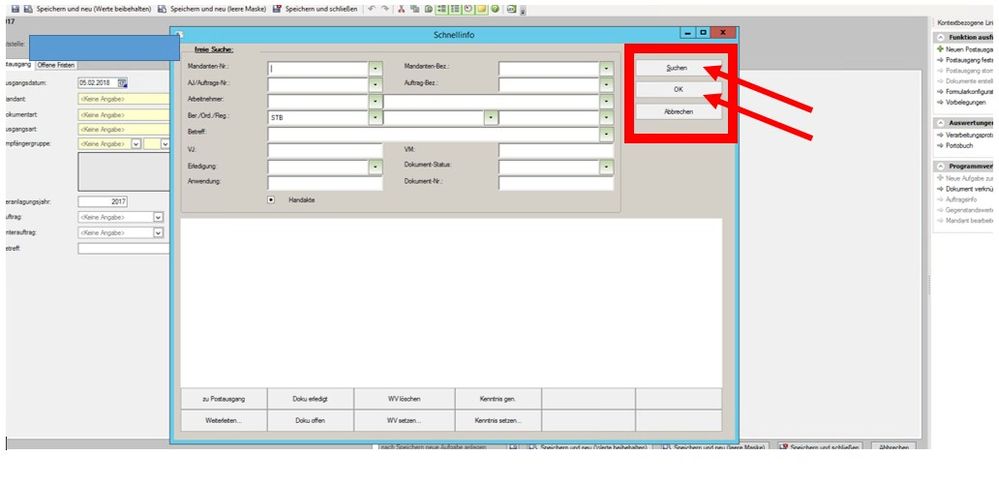Click 'Speichern und neu (leere Maske)' toolbar icon
The height and width of the screenshot is (488, 999).
pyautogui.click(x=160, y=8)
